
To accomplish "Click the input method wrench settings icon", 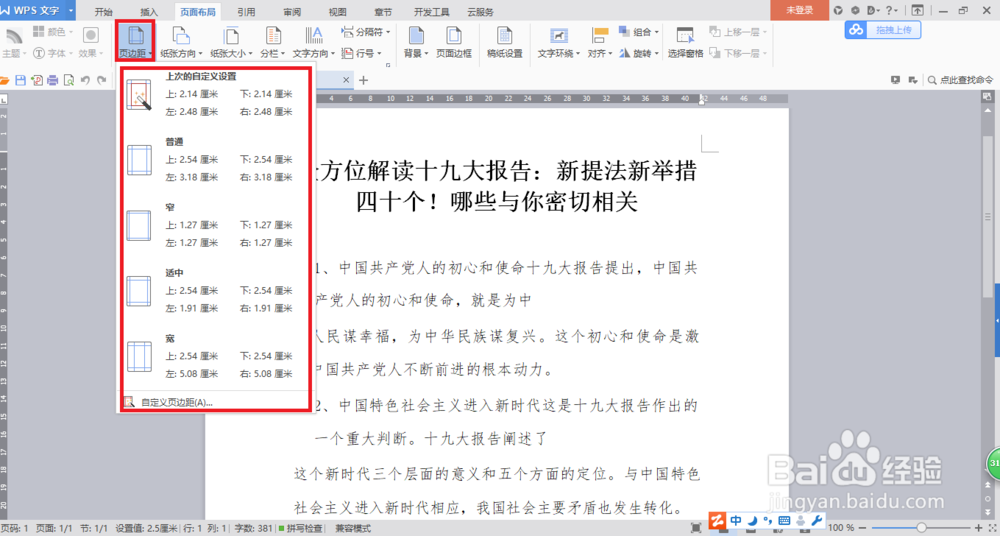I will click(x=816, y=519).
